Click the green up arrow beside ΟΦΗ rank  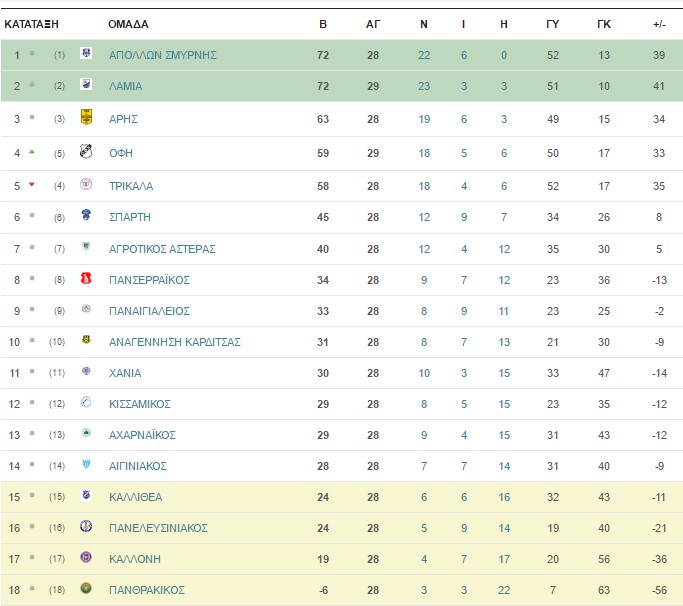(31, 152)
